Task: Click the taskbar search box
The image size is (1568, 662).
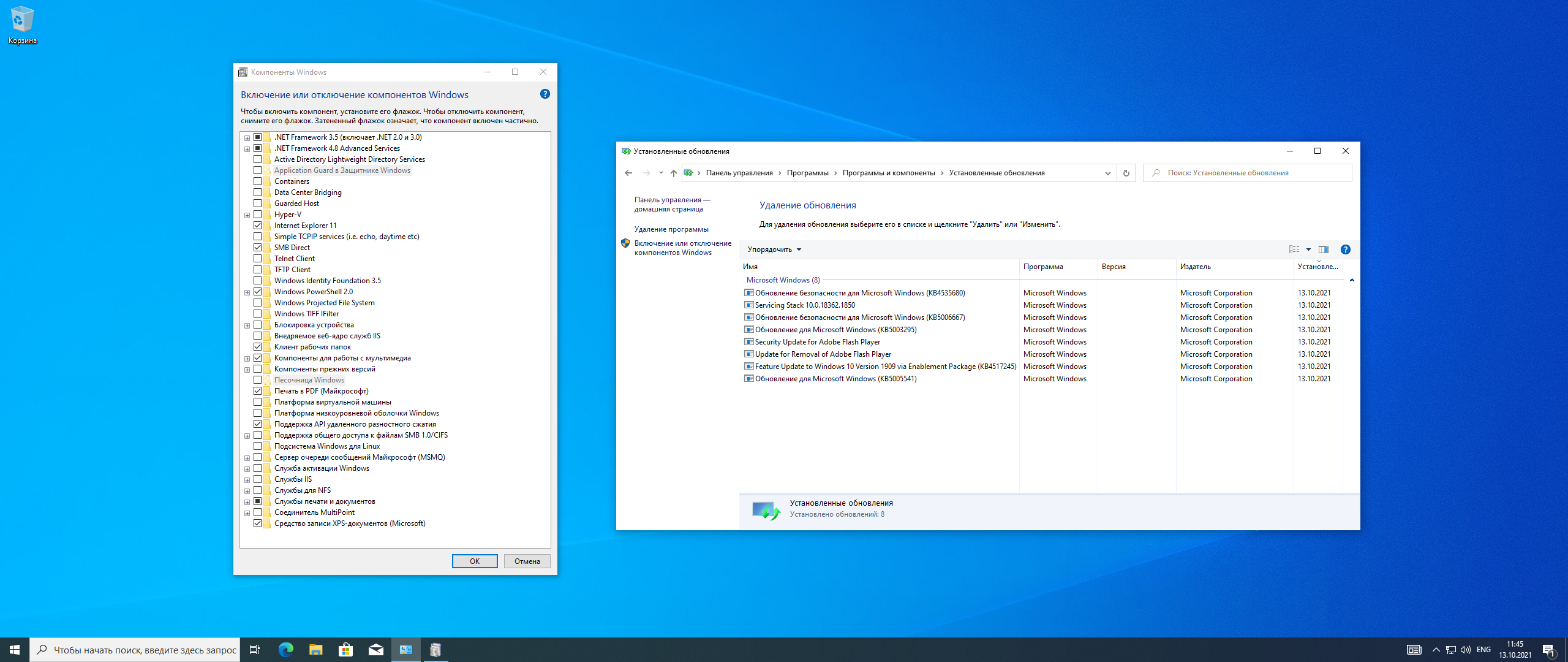Action: (x=135, y=650)
